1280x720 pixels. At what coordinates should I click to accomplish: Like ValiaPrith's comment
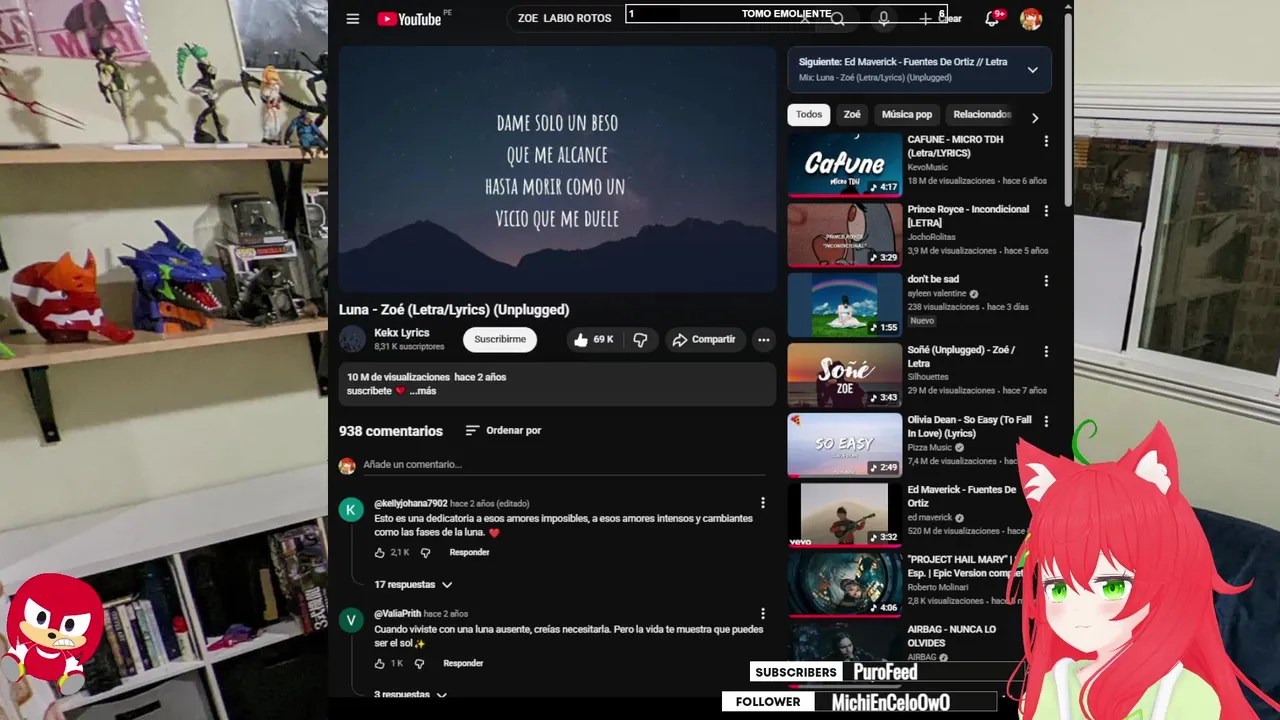coord(379,663)
